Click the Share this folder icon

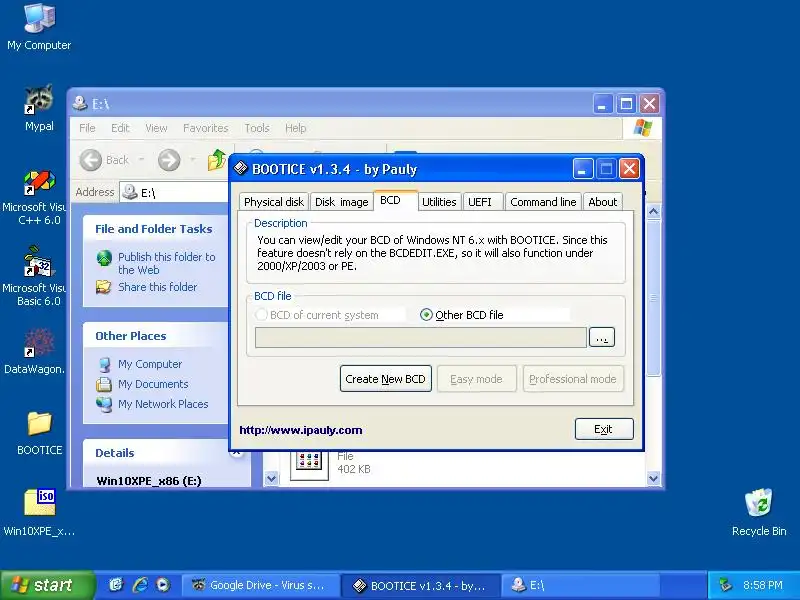tap(104, 287)
